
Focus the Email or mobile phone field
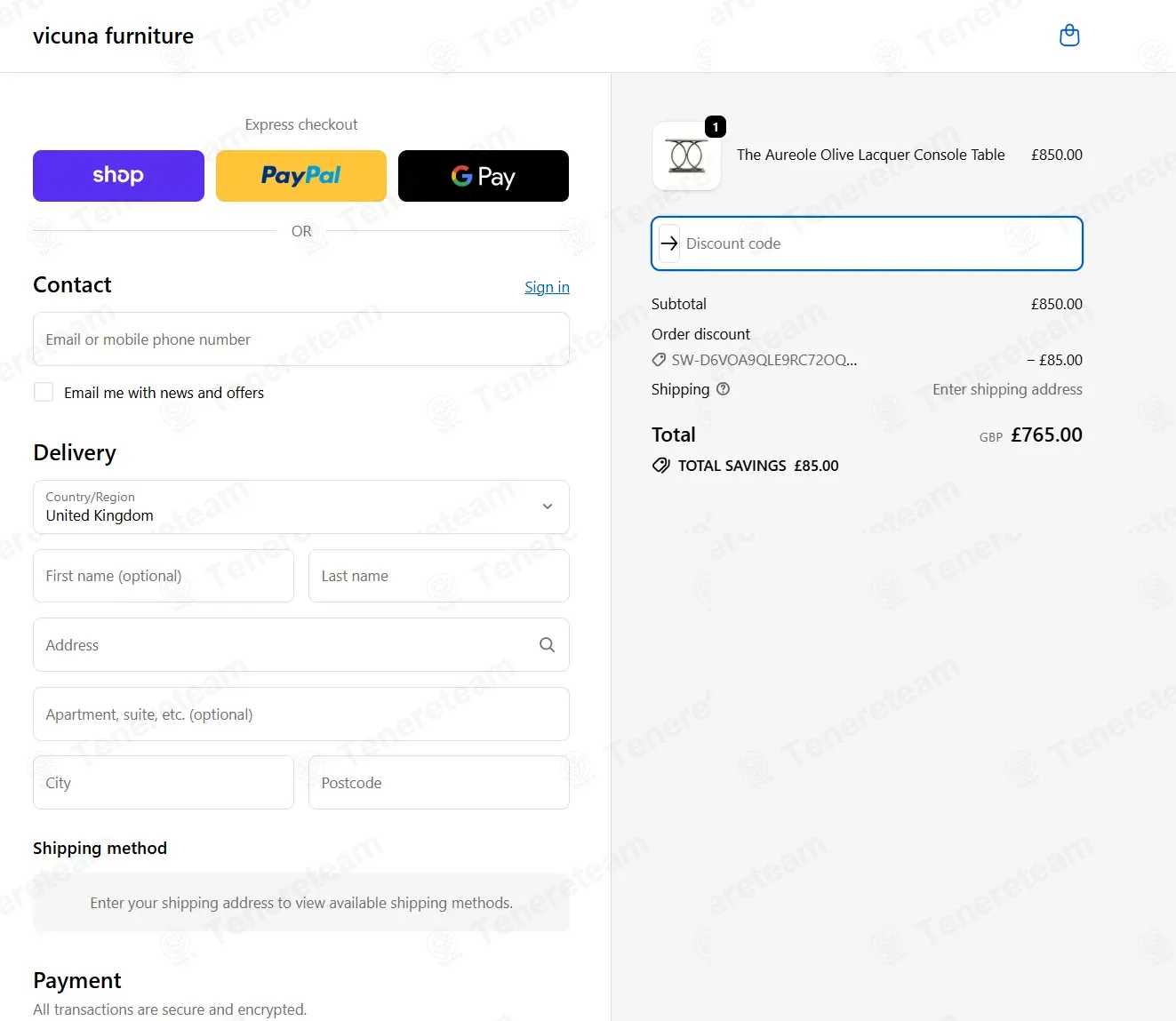(301, 339)
